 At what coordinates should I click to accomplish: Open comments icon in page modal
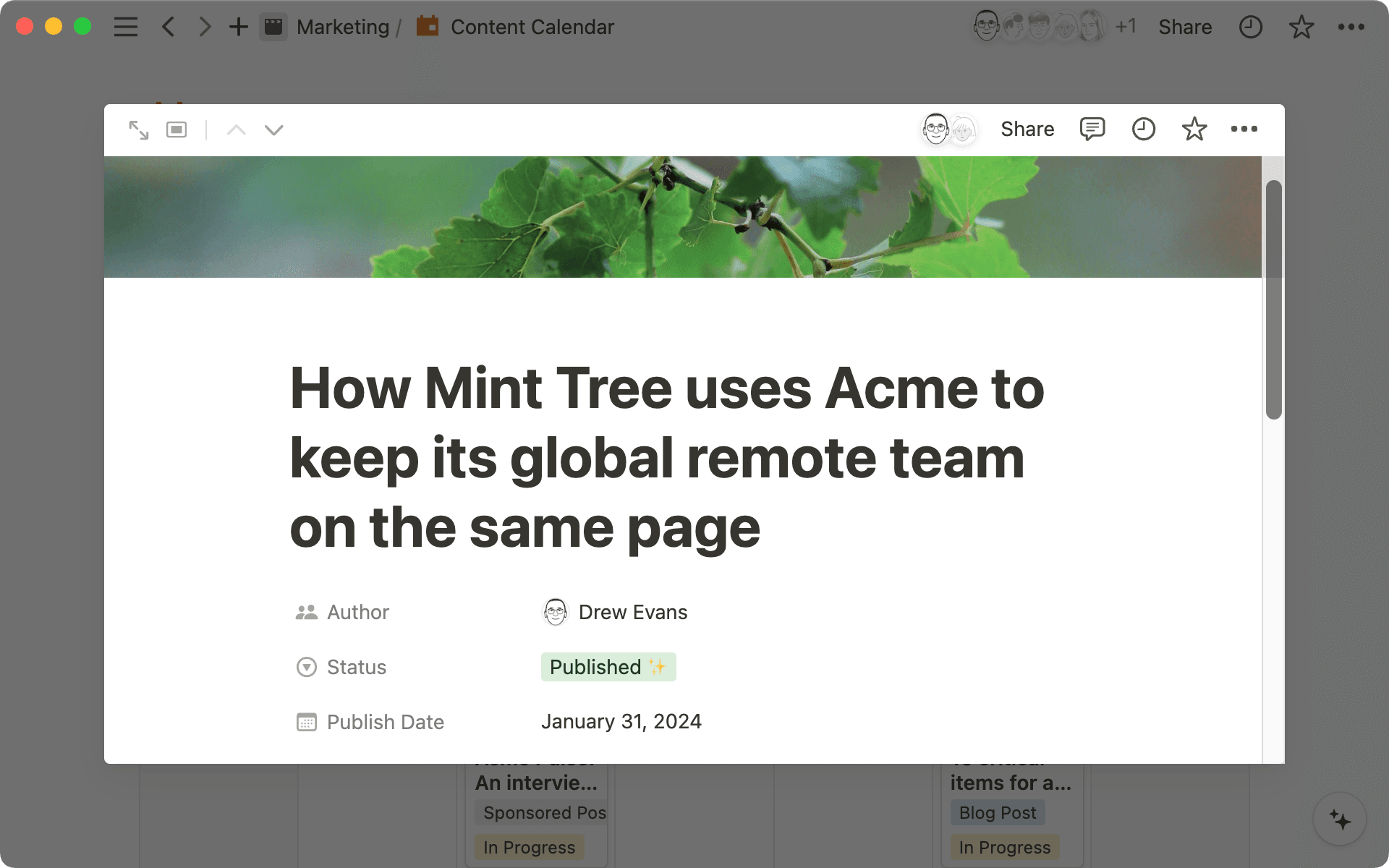[1092, 129]
